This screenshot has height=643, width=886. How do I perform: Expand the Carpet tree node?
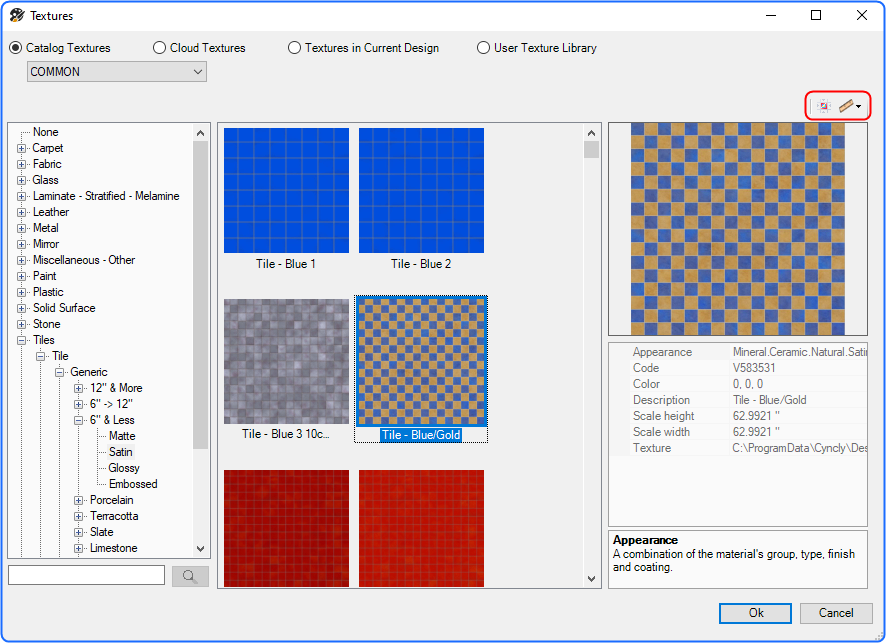21,149
